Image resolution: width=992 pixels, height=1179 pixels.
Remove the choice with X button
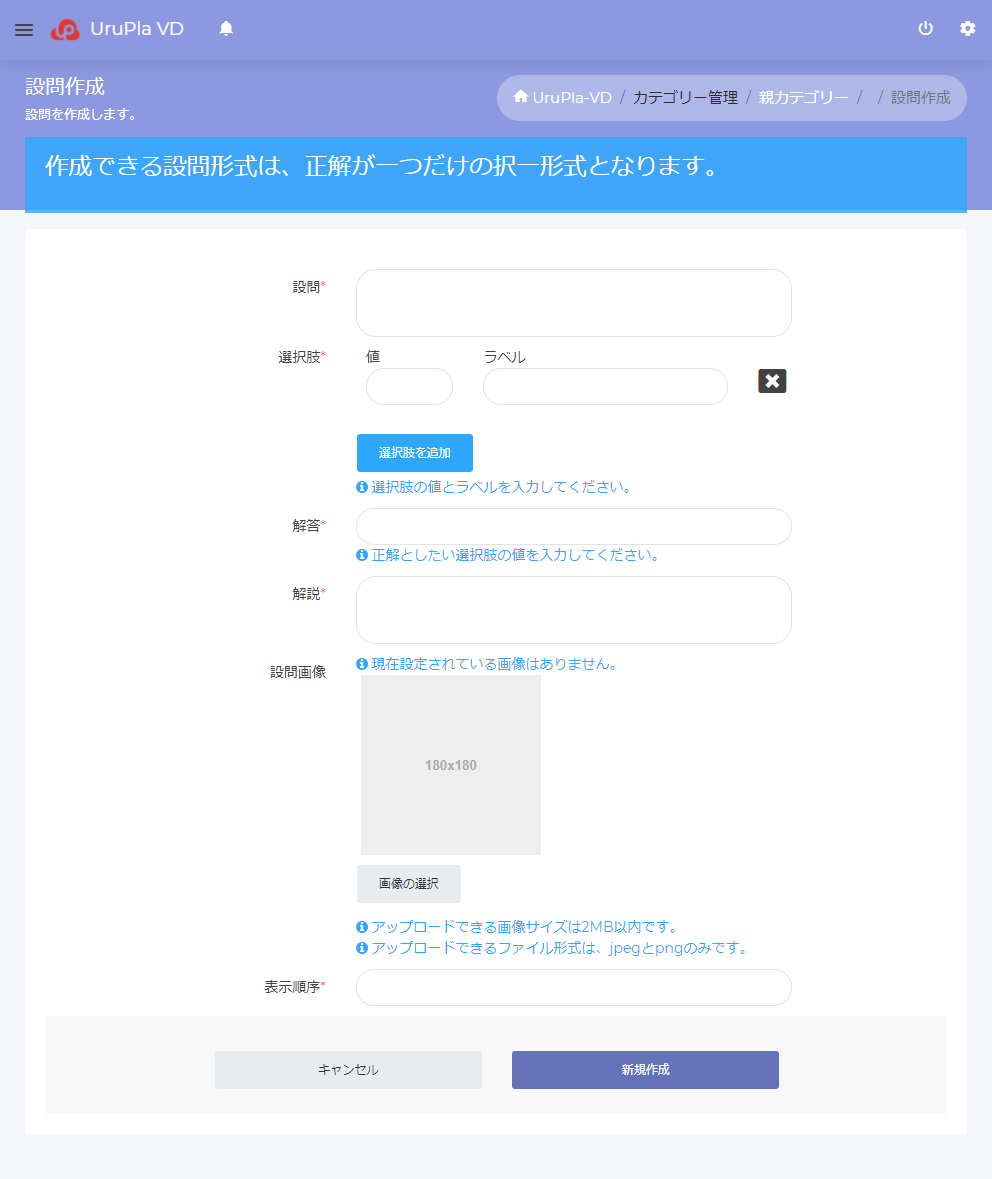point(772,381)
